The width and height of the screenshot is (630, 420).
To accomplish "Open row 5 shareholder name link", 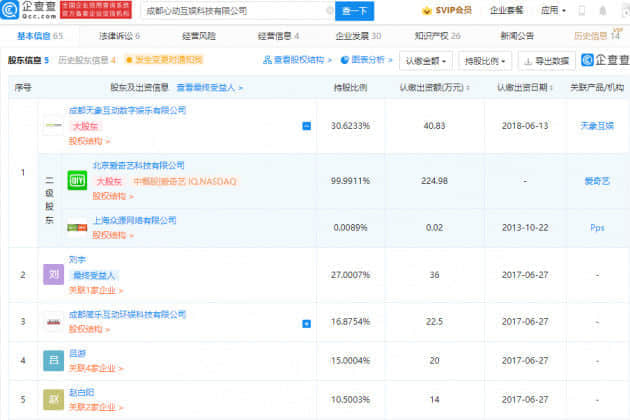I will point(81,392).
